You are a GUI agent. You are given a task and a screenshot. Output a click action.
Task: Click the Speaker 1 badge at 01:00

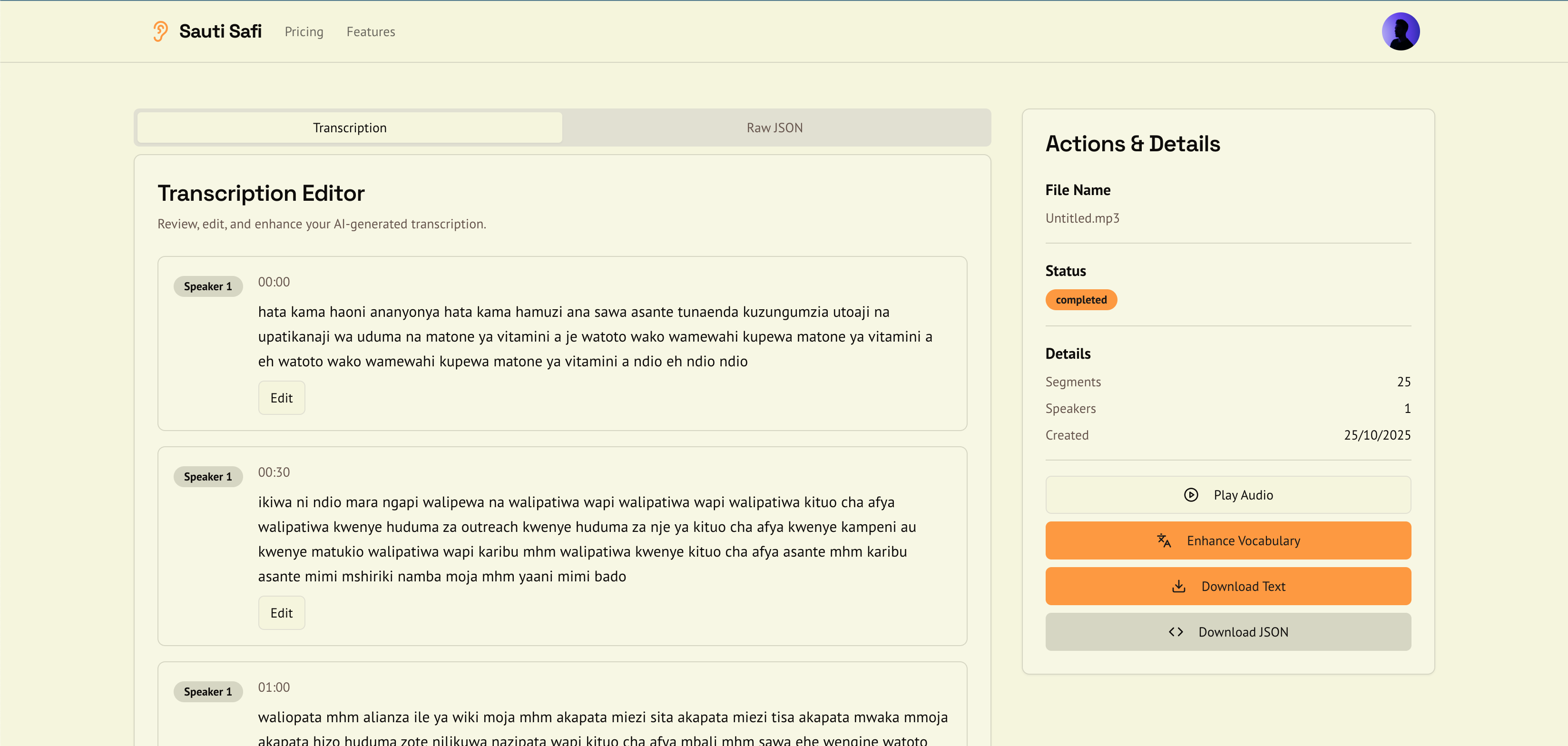[207, 692]
